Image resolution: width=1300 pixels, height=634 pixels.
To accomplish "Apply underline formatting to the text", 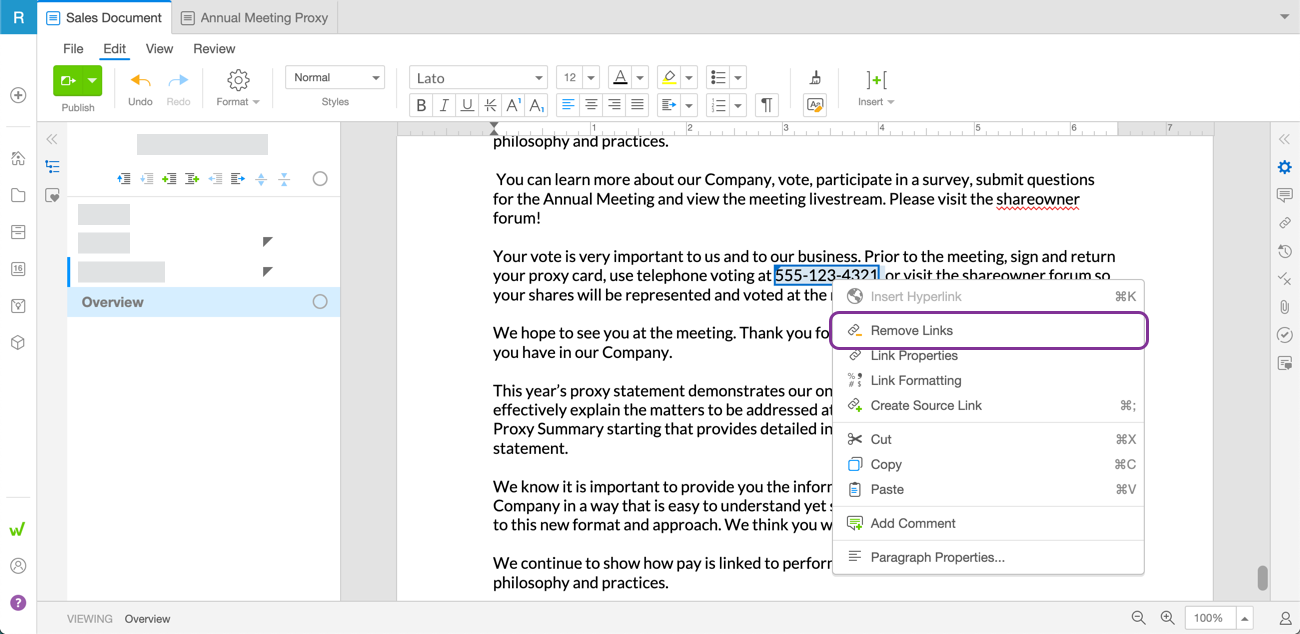I will 467,105.
